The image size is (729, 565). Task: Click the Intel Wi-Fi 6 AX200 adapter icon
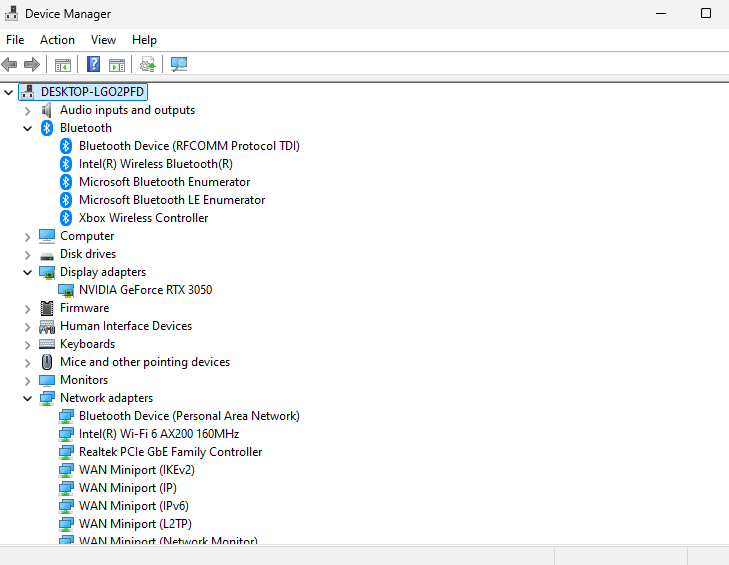tap(66, 434)
